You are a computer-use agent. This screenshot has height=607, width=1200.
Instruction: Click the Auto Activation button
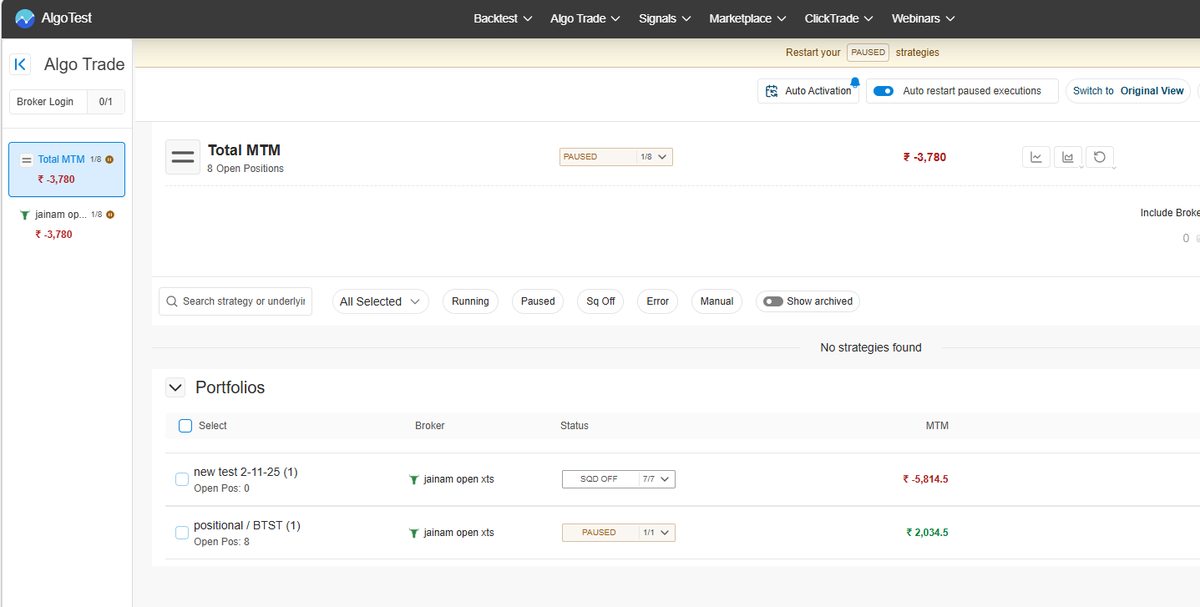tap(807, 91)
